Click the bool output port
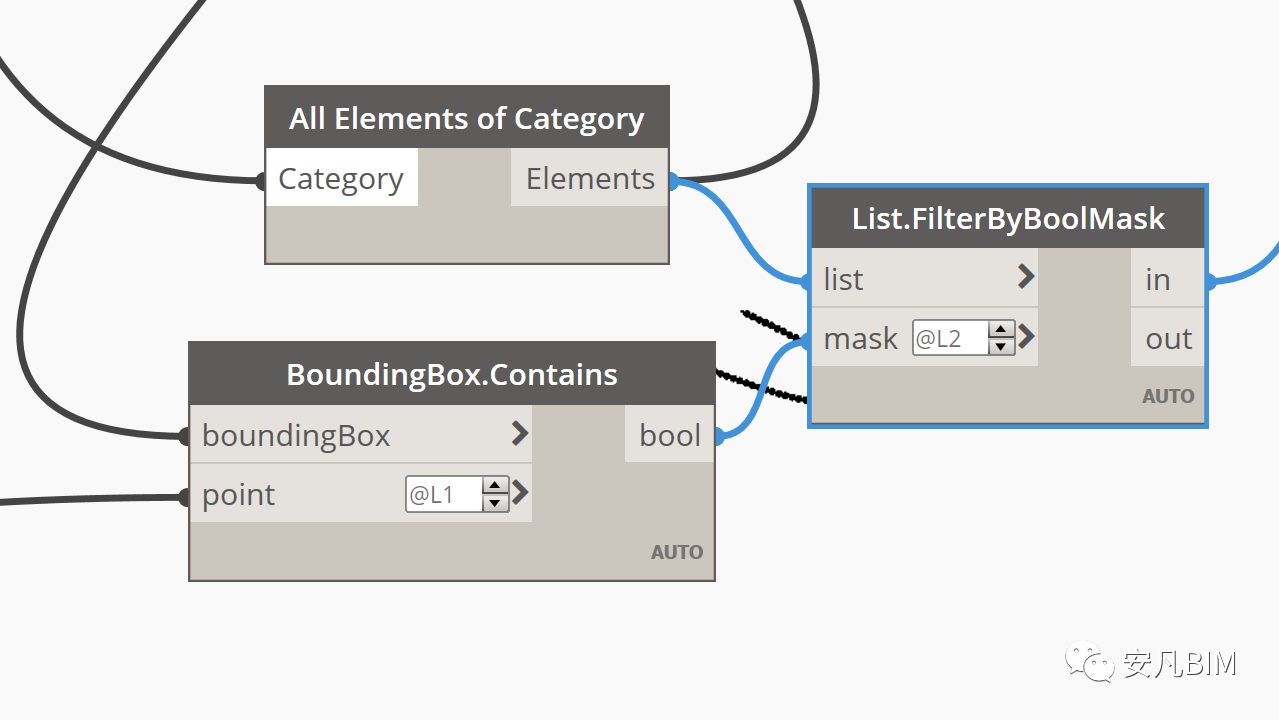The width and height of the screenshot is (1279, 720). [x=670, y=435]
